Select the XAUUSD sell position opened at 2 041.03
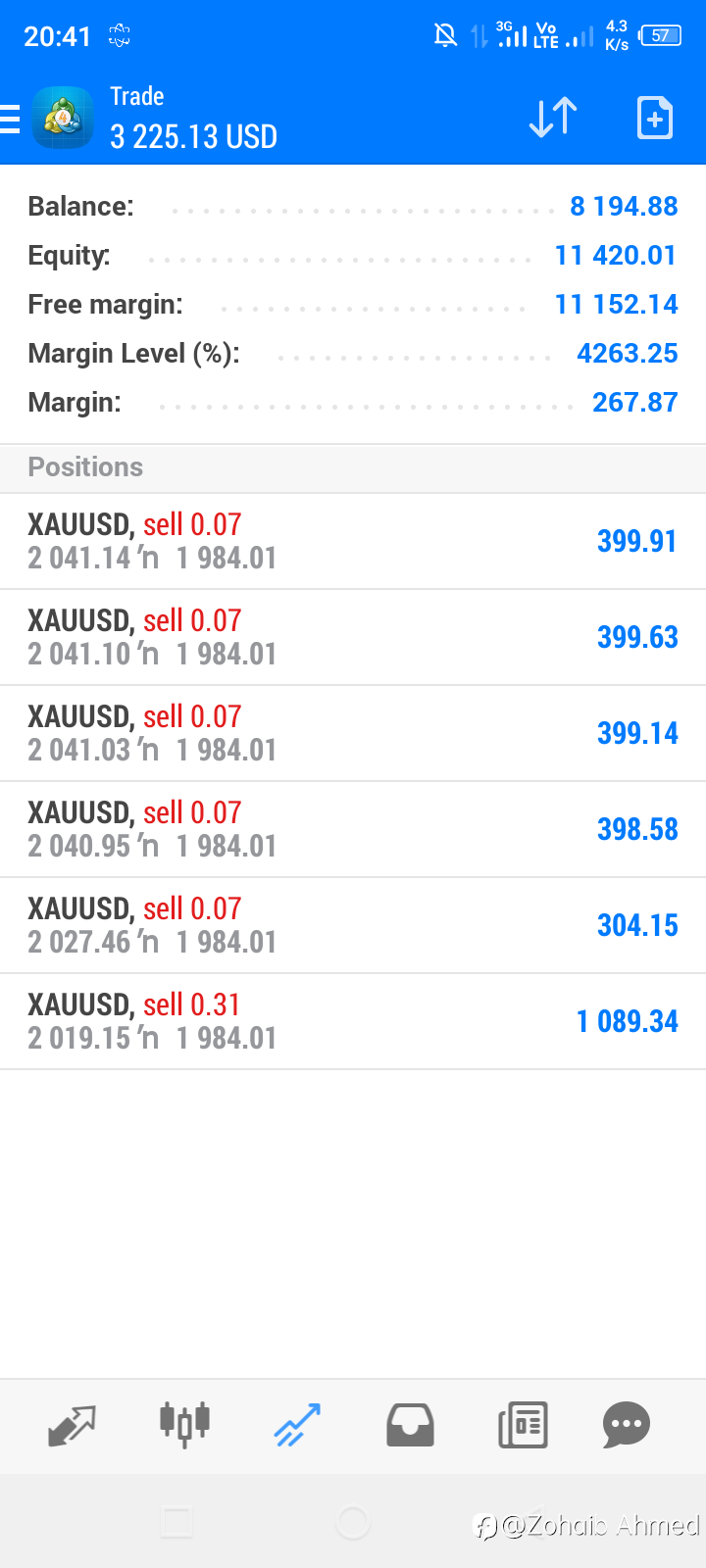This screenshot has width=706, height=1568. coord(353,733)
